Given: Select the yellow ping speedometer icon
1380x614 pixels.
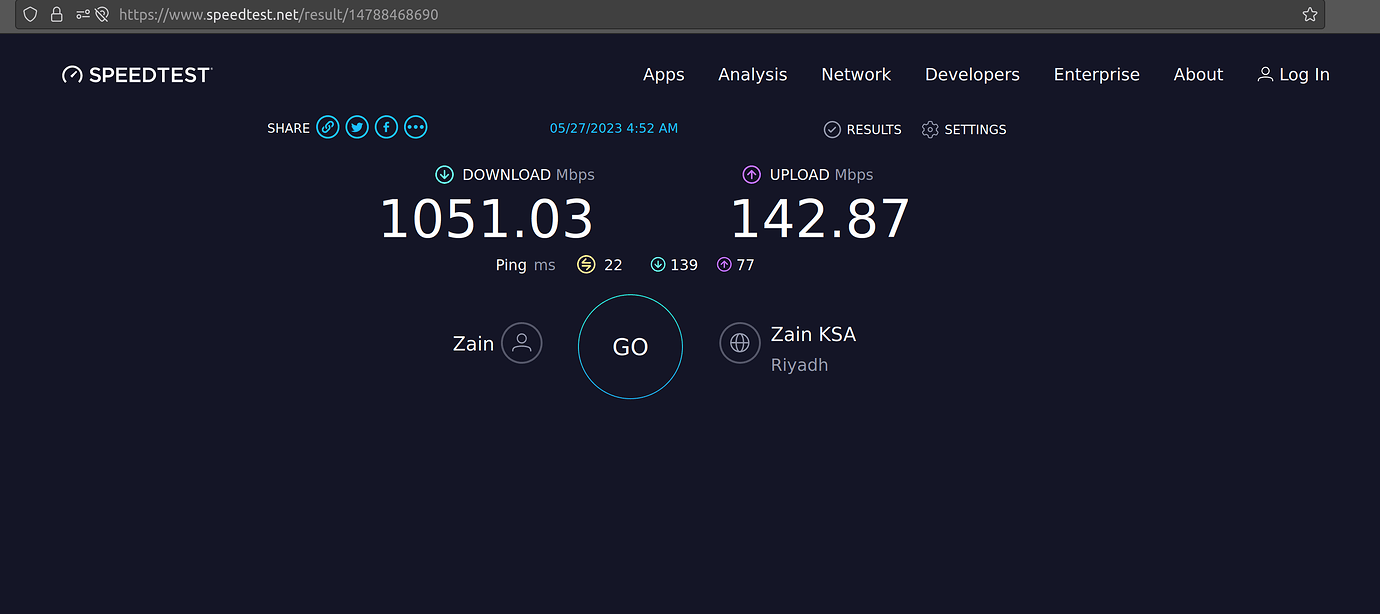Looking at the screenshot, I should point(586,264).
